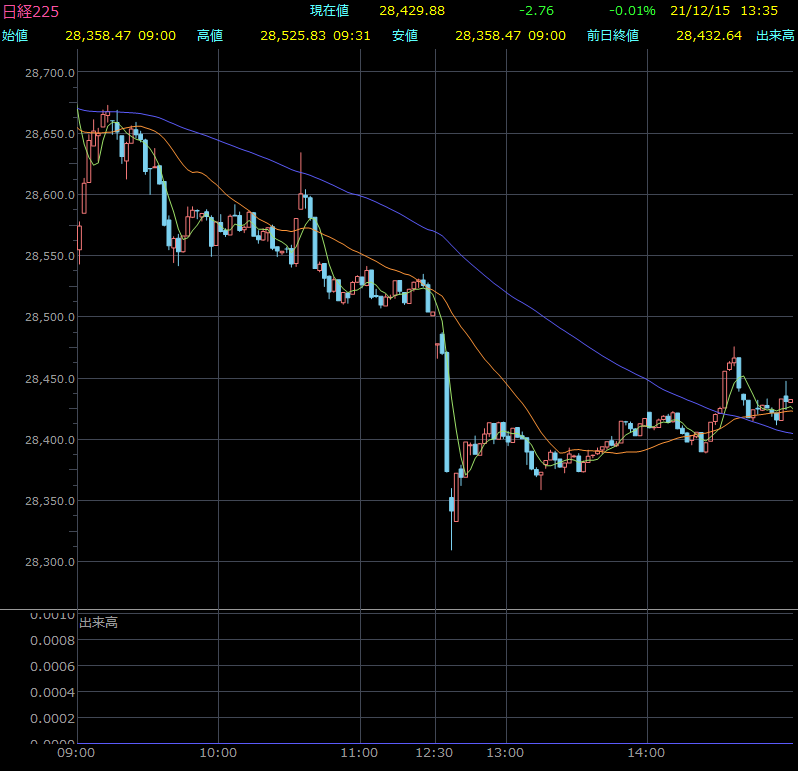This screenshot has height=771, width=798.
Task: Click the 09:00 time axis label
Action: pyautogui.click(x=76, y=753)
